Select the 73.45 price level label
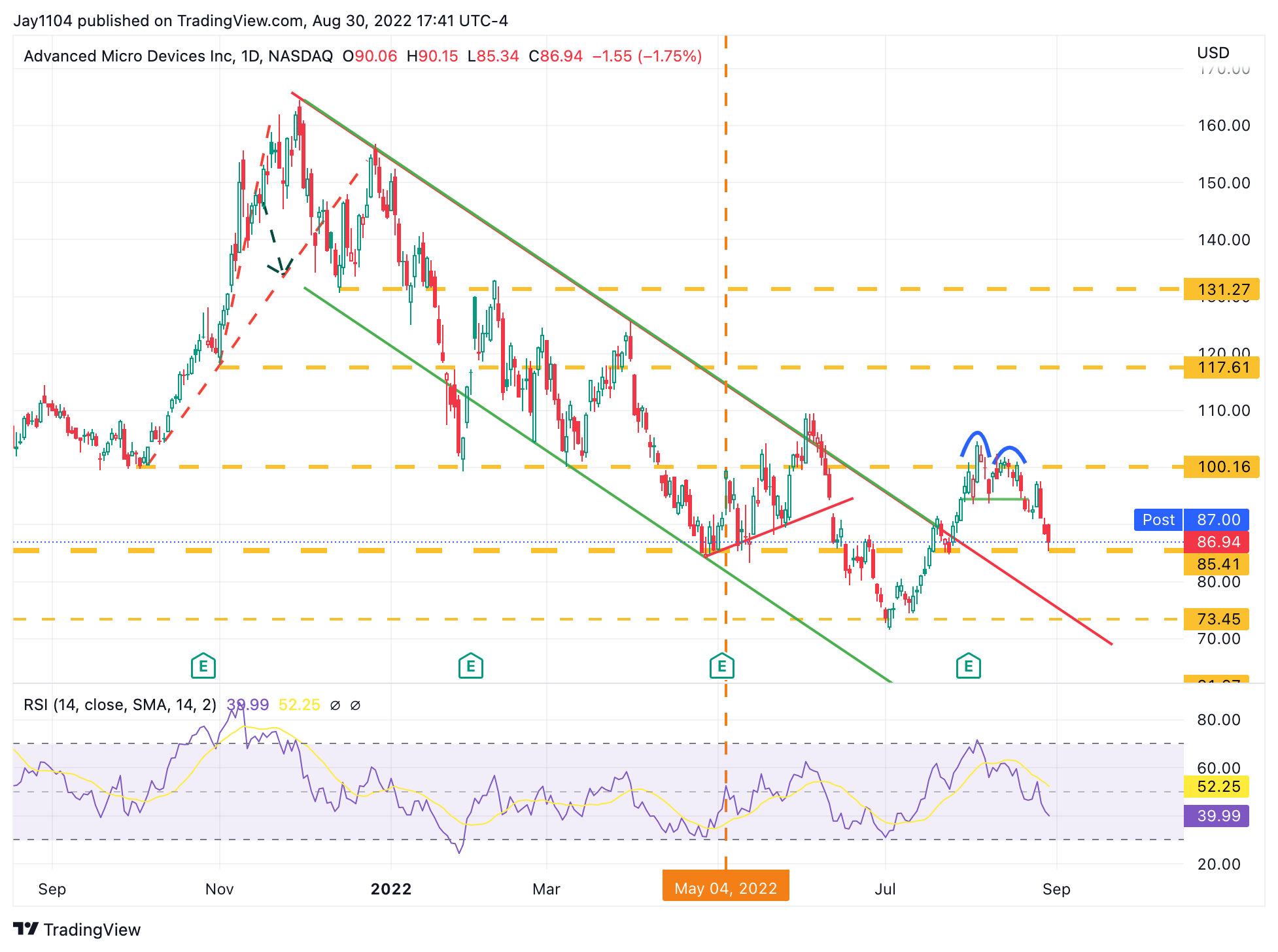The width and height of the screenshot is (1278, 952). coord(1217,619)
